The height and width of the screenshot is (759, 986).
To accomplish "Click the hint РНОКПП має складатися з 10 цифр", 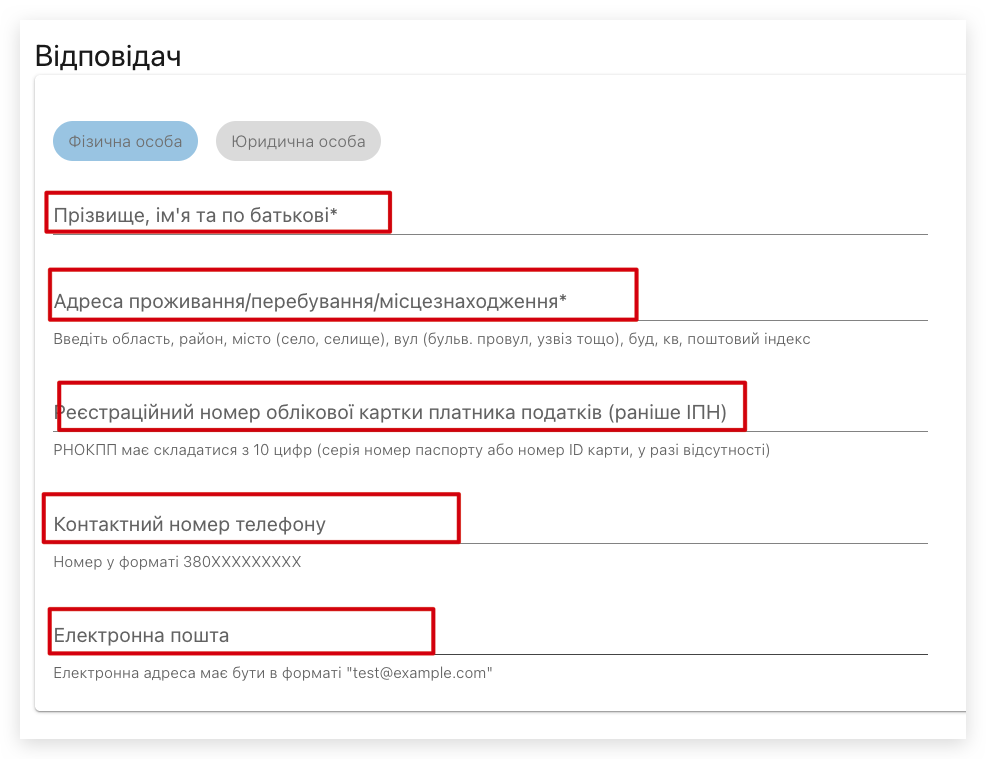I will (x=411, y=450).
